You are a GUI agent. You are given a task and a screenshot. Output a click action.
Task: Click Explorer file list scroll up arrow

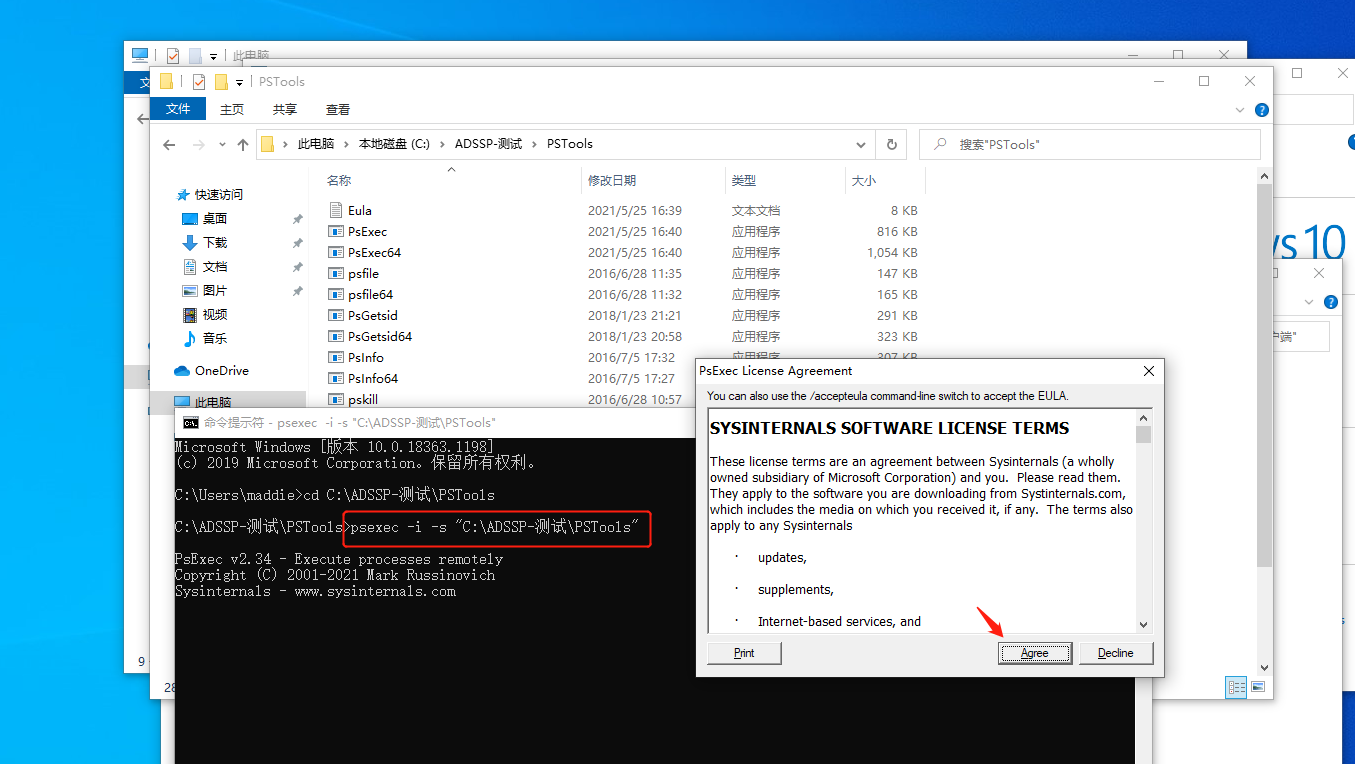1264,176
